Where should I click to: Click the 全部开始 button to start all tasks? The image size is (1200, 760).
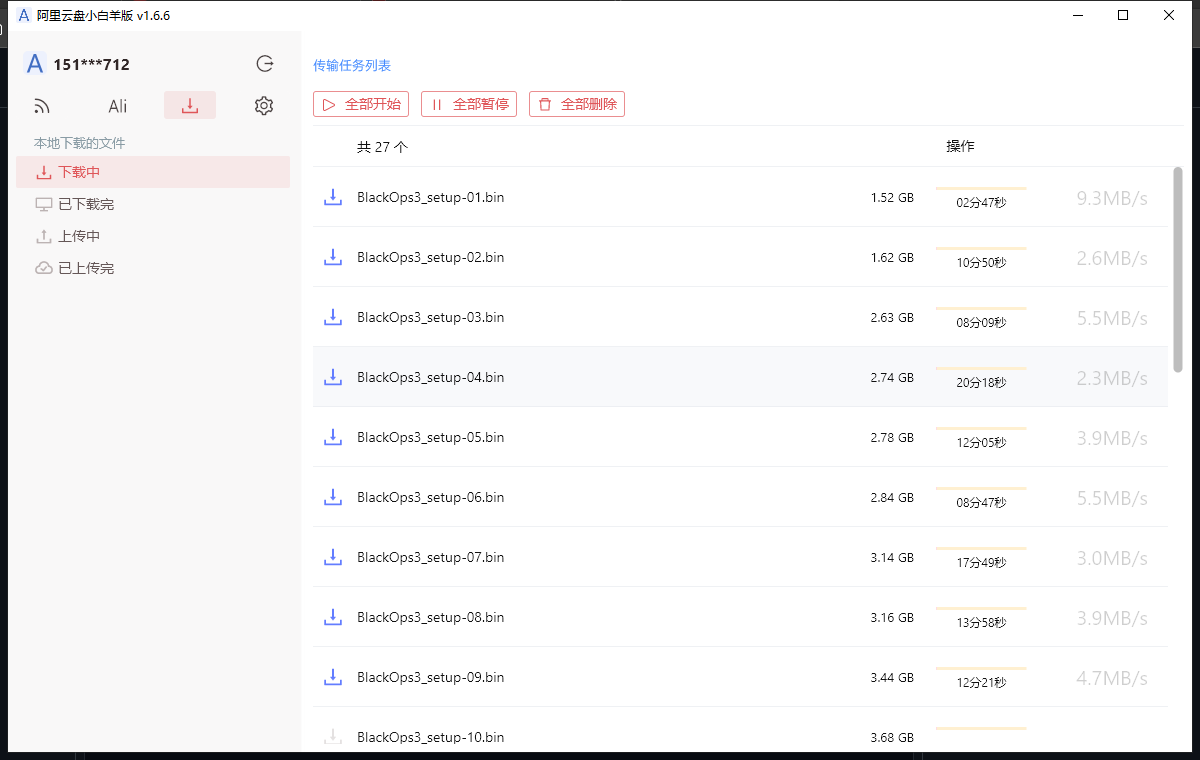click(x=360, y=104)
